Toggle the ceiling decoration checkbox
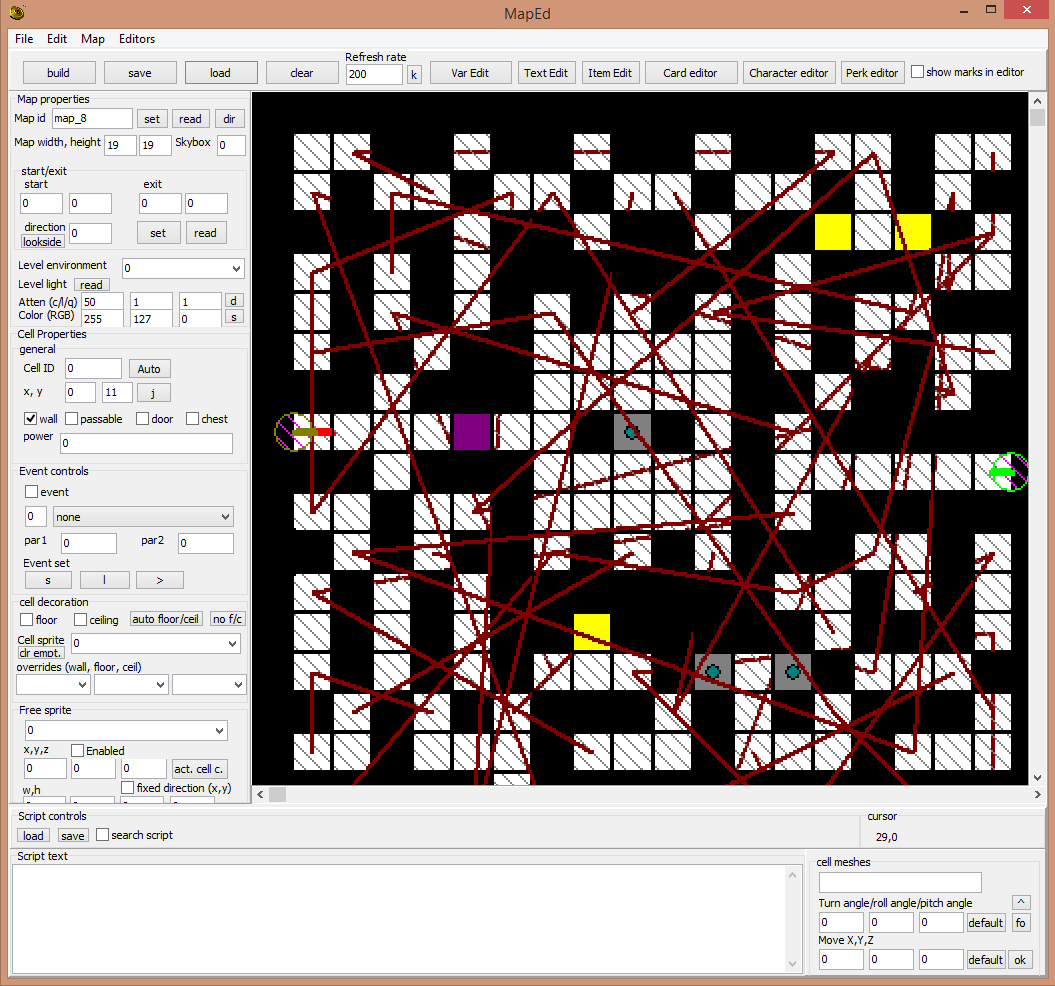This screenshot has height=986, width=1055. tap(80, 619)
